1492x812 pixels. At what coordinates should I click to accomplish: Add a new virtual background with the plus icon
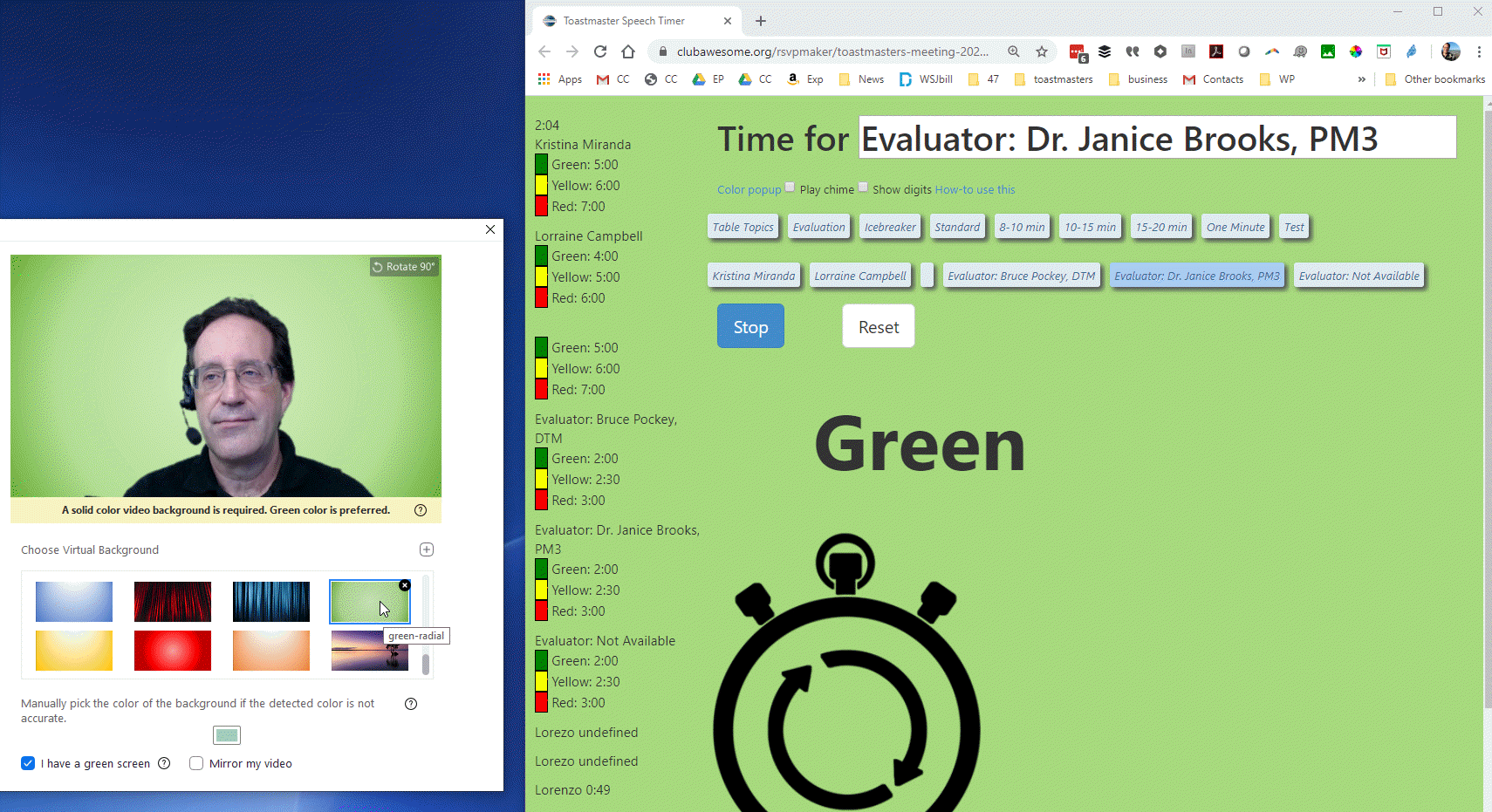pos(427,549)
